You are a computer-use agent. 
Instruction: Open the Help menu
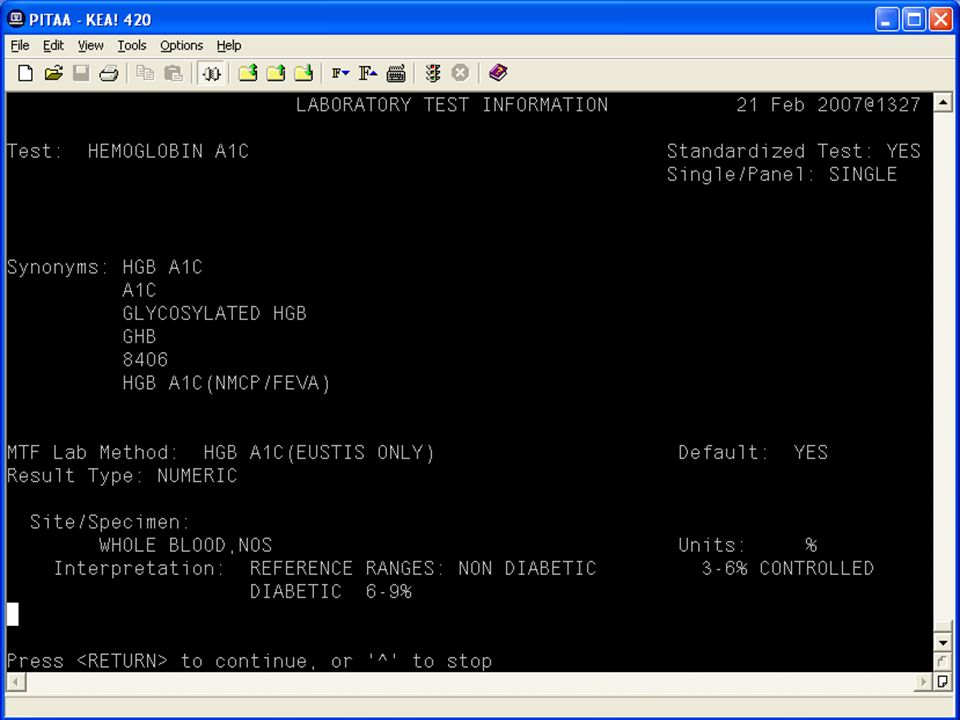tap(229, 46)
